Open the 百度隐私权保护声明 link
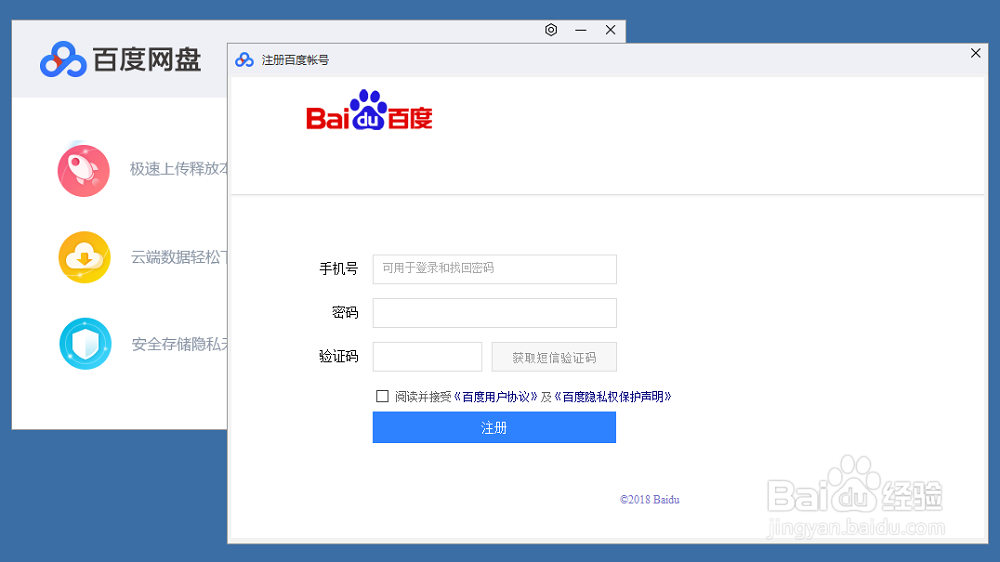1000x562 pixels. point(613,397)
